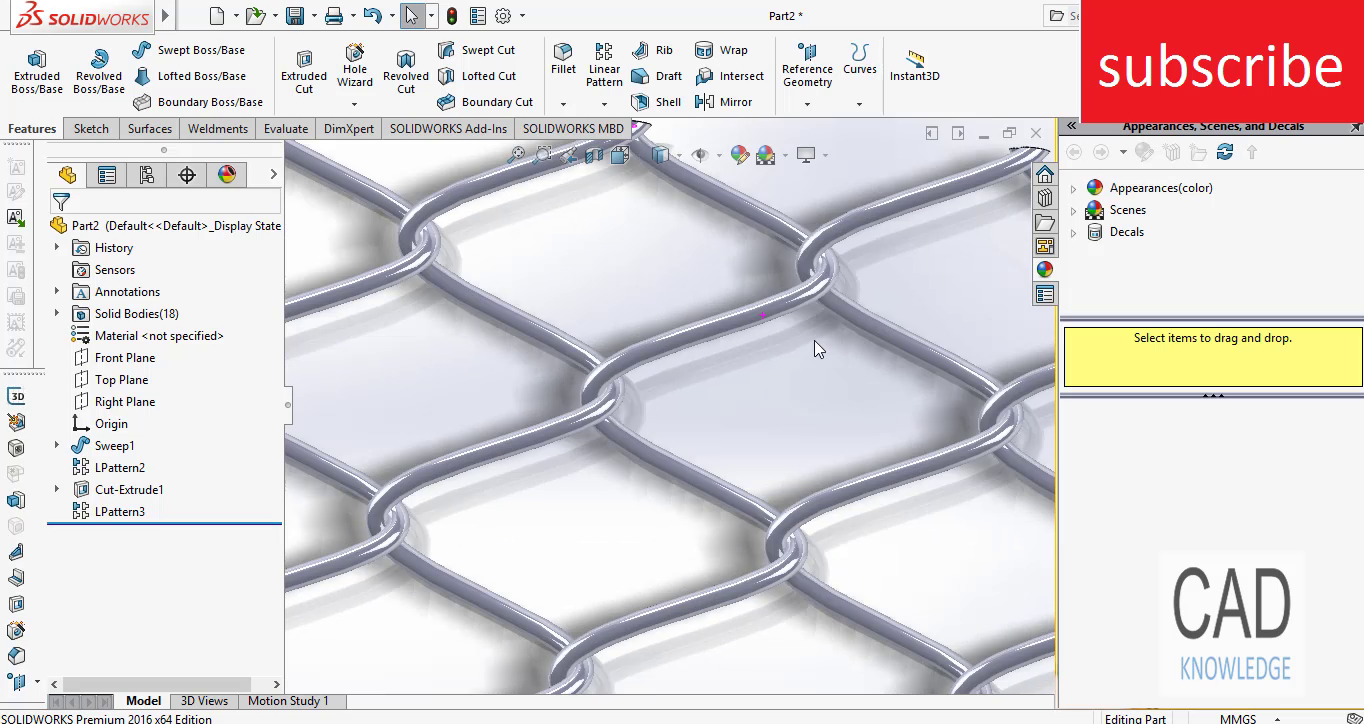Select the Extruded Cut tool

click(304, 72)
